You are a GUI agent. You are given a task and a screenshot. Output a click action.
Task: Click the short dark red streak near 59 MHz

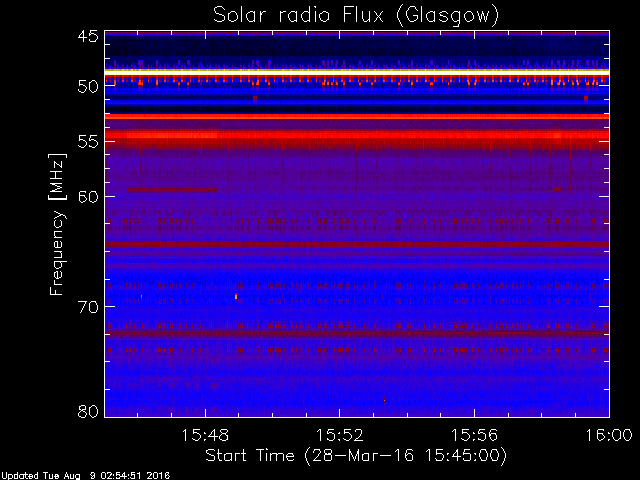coord(172,189)
